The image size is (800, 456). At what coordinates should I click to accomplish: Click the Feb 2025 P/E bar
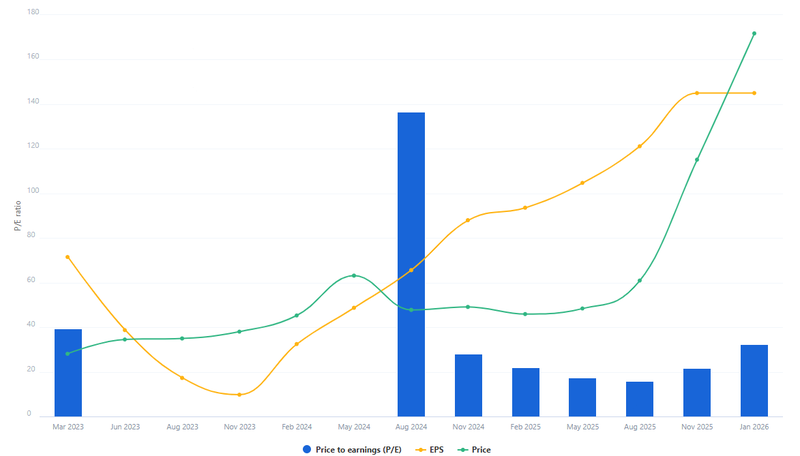[x=525, y=392]
